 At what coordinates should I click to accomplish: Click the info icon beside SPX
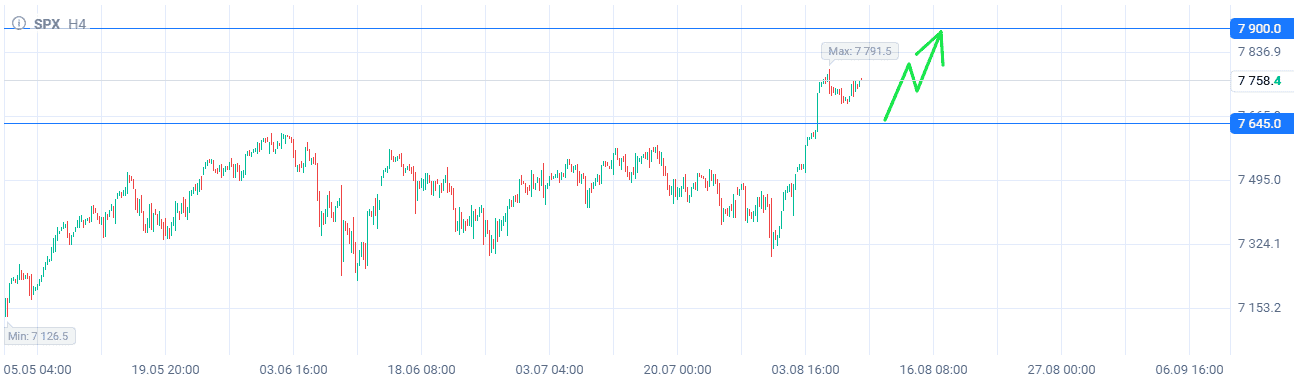pos(20,23)
